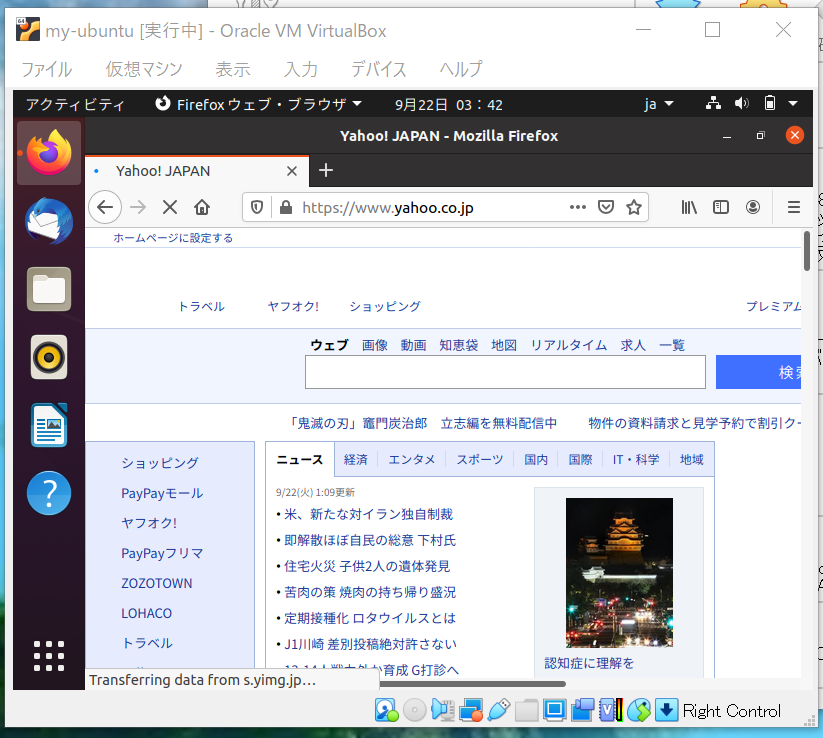Select 画像 search type

click(374, 345)
